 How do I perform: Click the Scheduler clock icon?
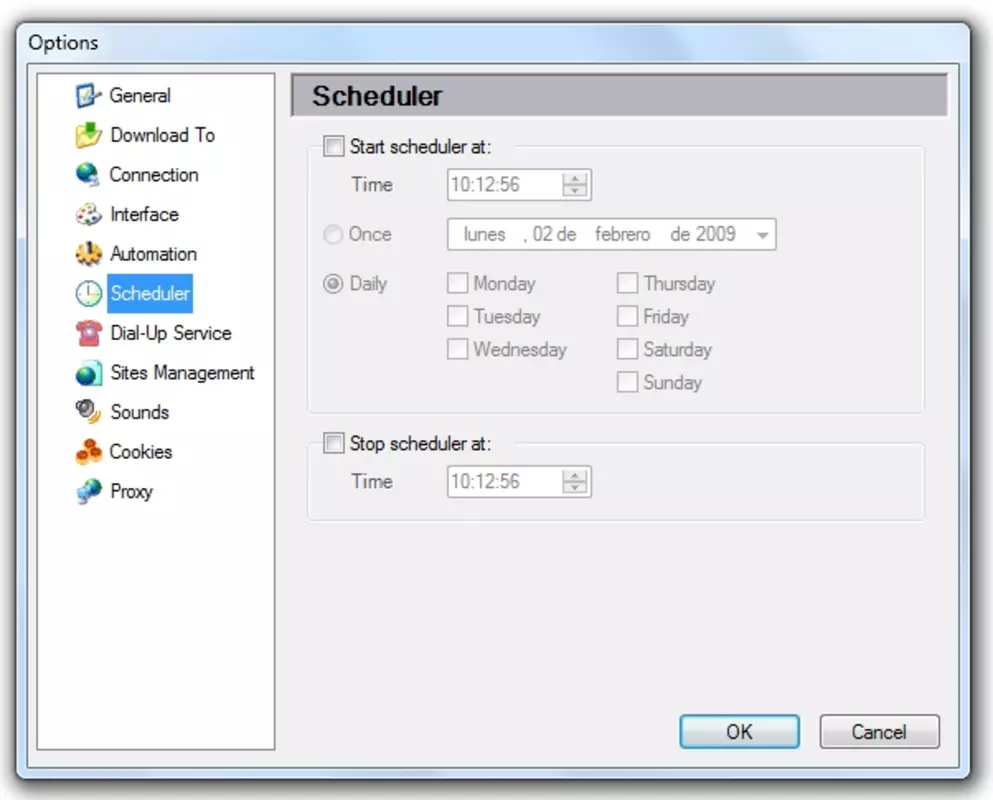[88, 293]
